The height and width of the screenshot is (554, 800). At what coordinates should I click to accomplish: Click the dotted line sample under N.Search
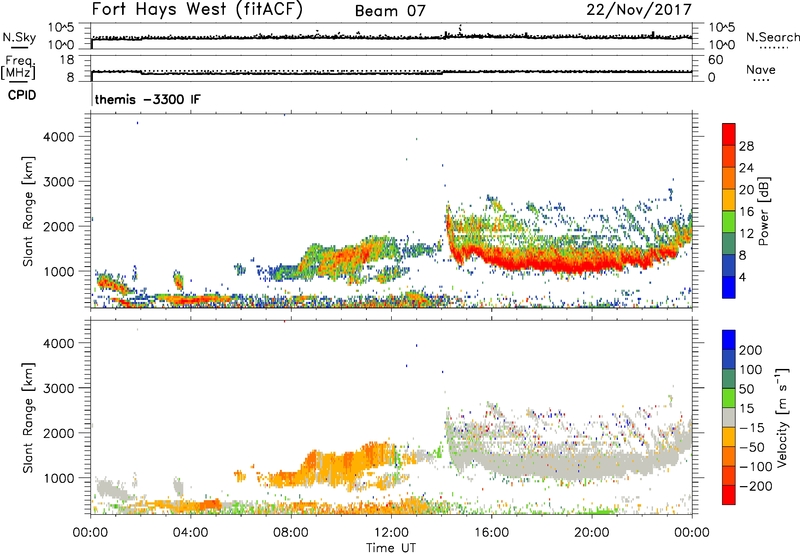[x=773, y=48]
